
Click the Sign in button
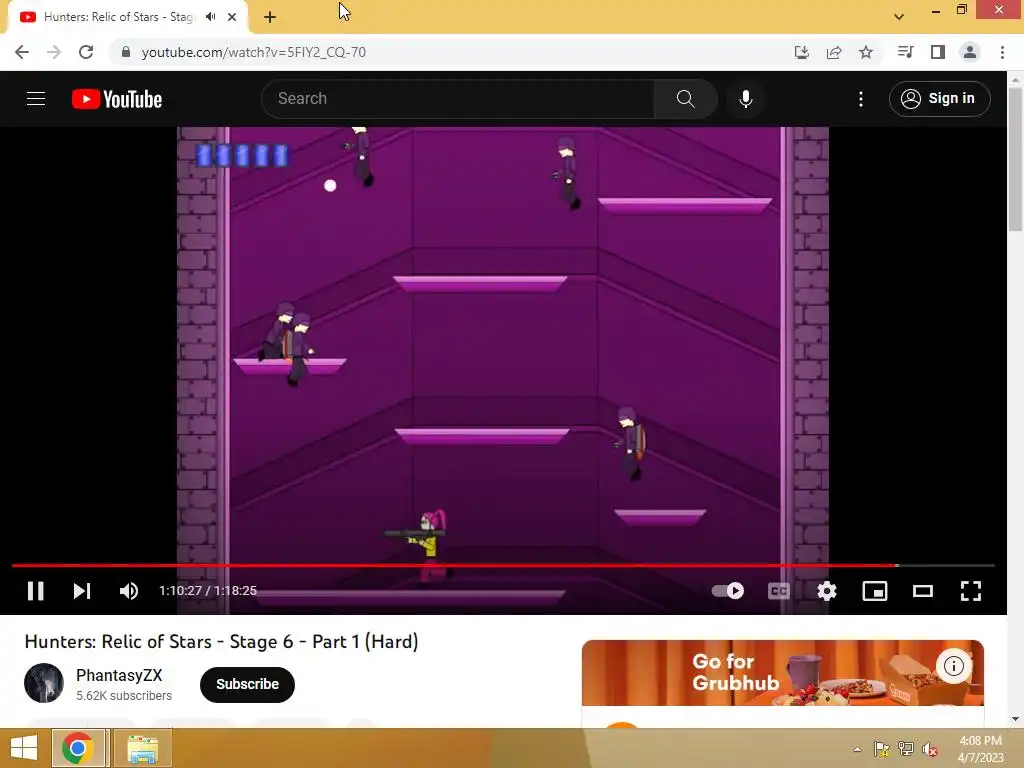coord(939,99)
